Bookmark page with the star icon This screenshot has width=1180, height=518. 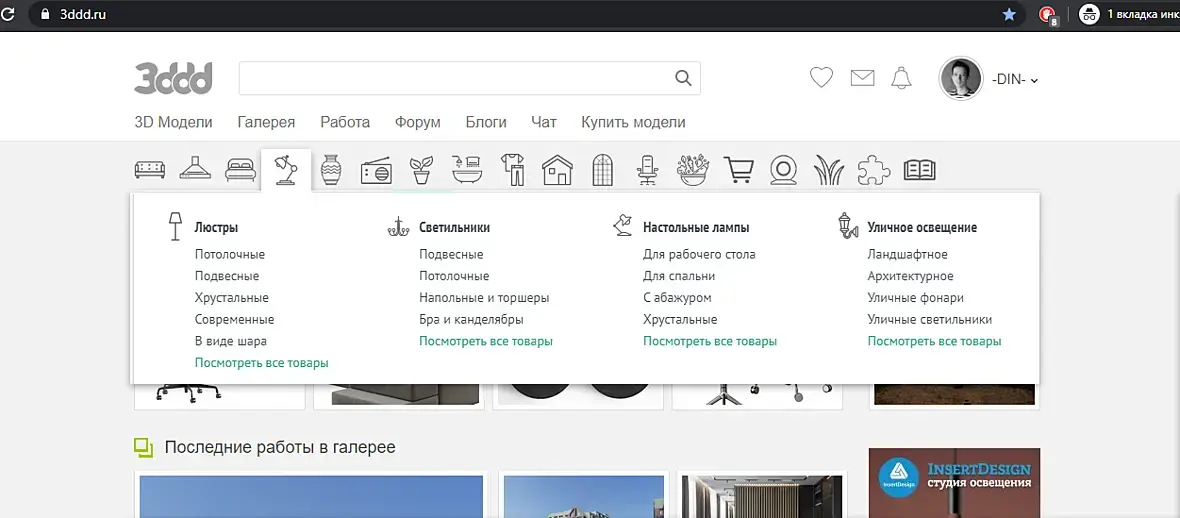pos(1009,14)
